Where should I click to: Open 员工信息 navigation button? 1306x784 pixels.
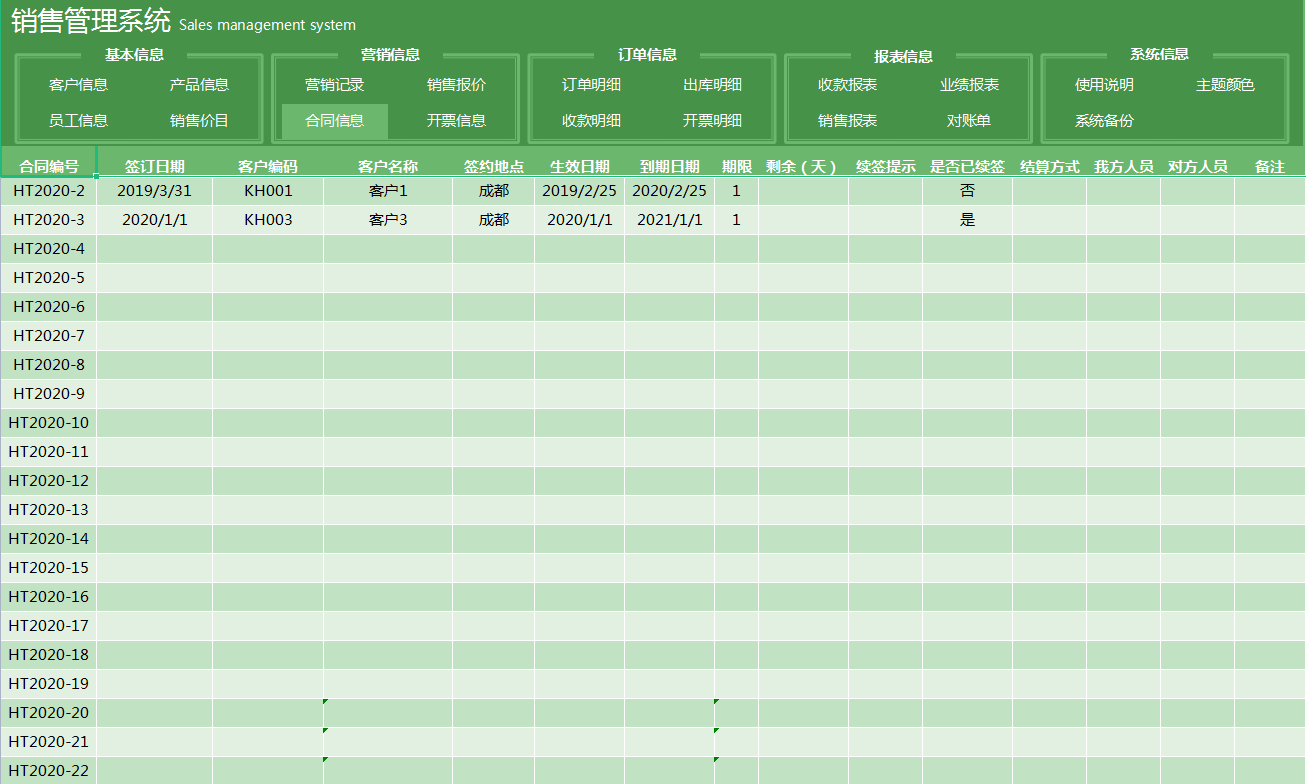point(78,121)
